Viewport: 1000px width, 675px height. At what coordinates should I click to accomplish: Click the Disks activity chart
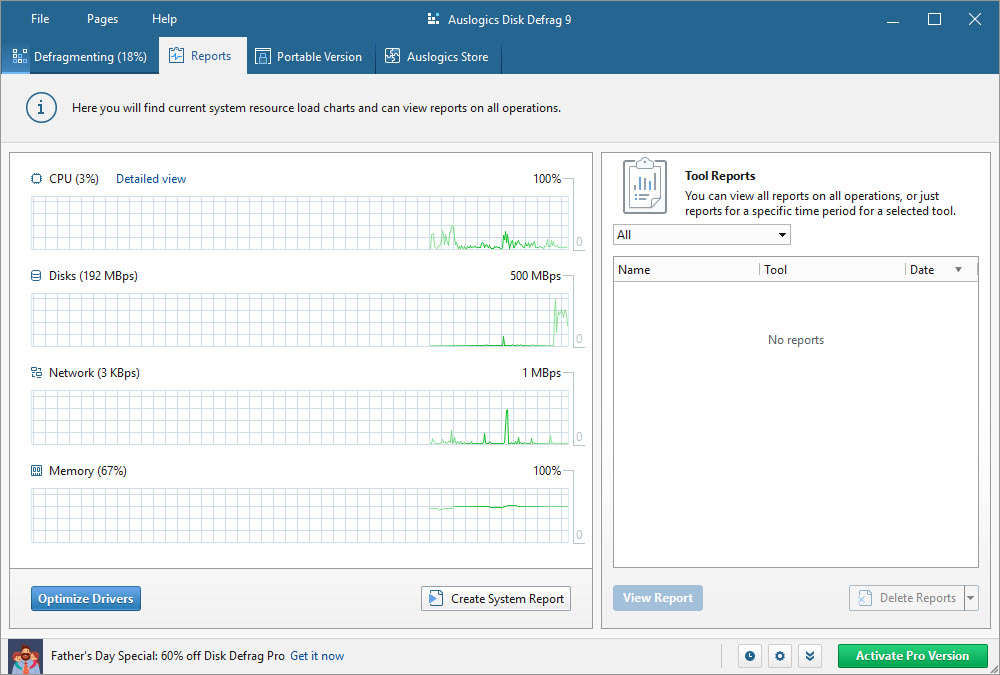coord(300,320)
